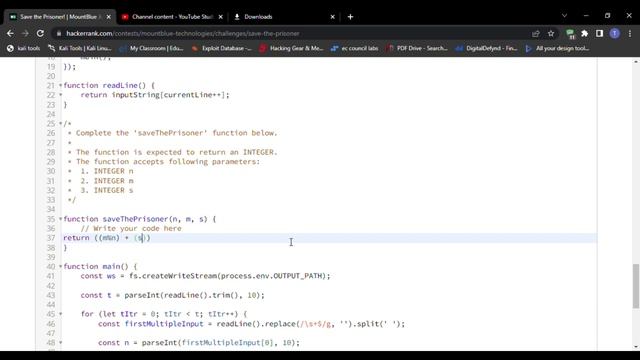Collapse main function fold arrow at line 40
This screenshot has height=360, width=640.
(x=60, y=267)
